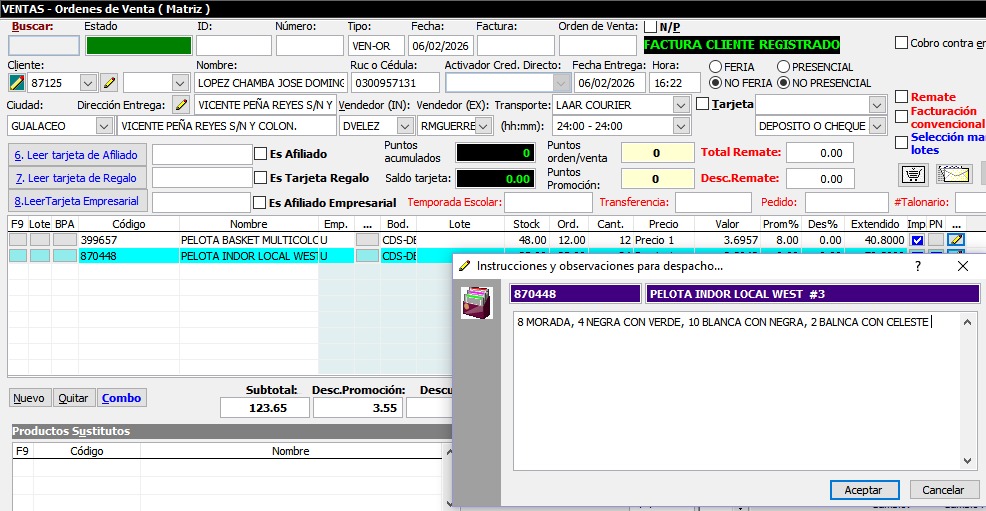This screenshot has width=986, height=511.
Task: Open the Ciudad GUALACEO dropdown
Action: 104,126
